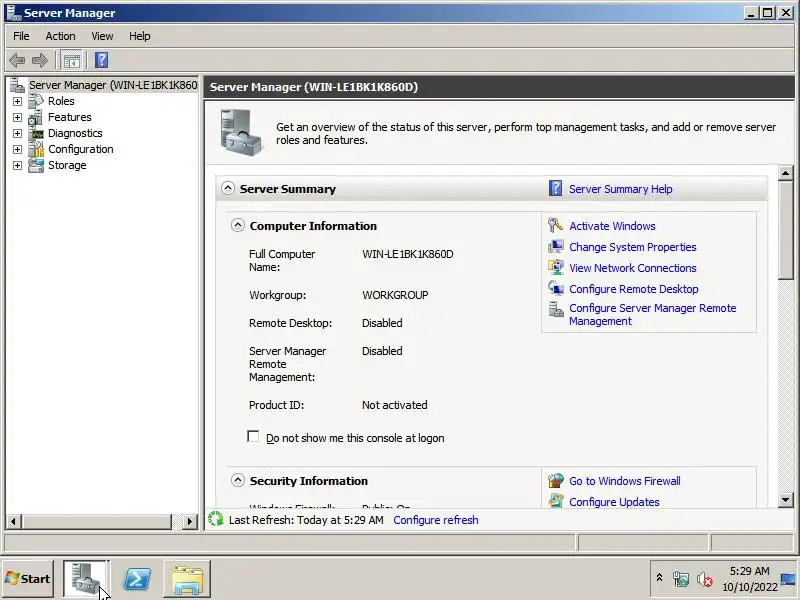
Task: Click the 'Not activated' Product ID value
Action: click(x=395, y=405)
